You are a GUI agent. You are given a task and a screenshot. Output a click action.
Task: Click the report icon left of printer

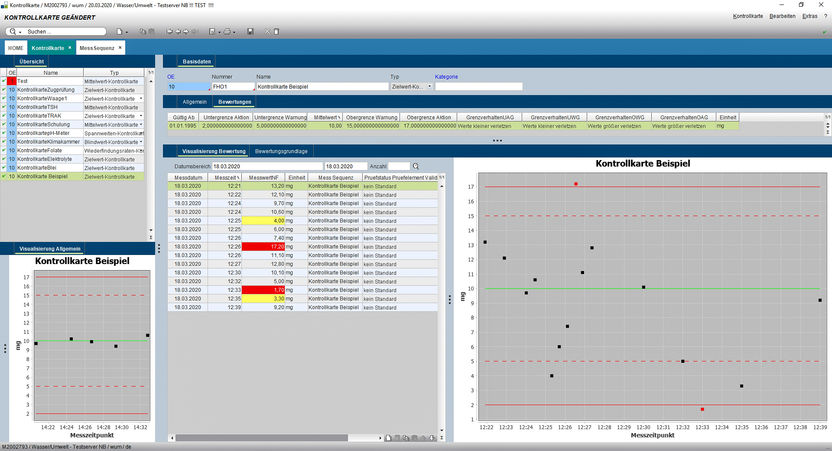click(x=212, y=32)
